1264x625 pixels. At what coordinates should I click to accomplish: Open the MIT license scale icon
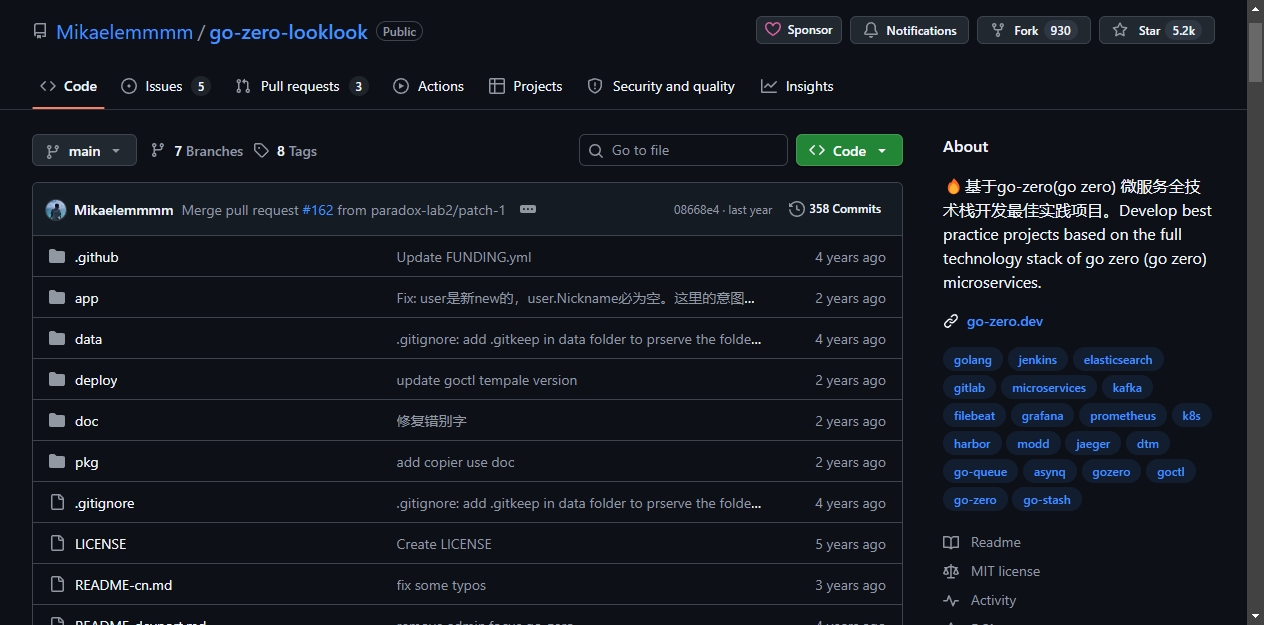951,571
